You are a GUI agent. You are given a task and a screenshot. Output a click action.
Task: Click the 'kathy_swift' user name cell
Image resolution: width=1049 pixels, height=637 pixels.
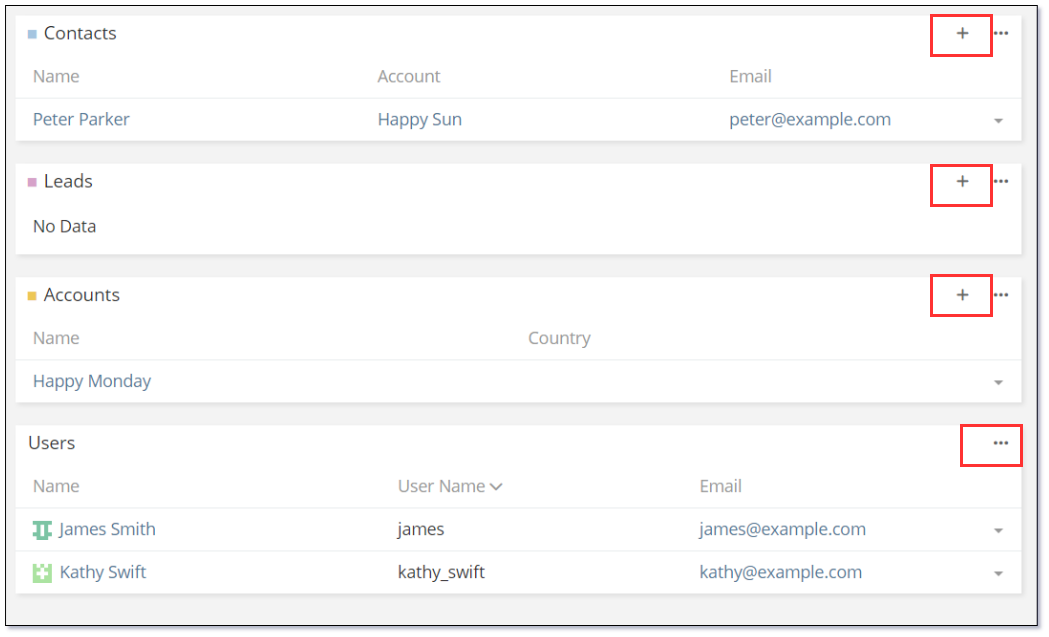[441, 572]
